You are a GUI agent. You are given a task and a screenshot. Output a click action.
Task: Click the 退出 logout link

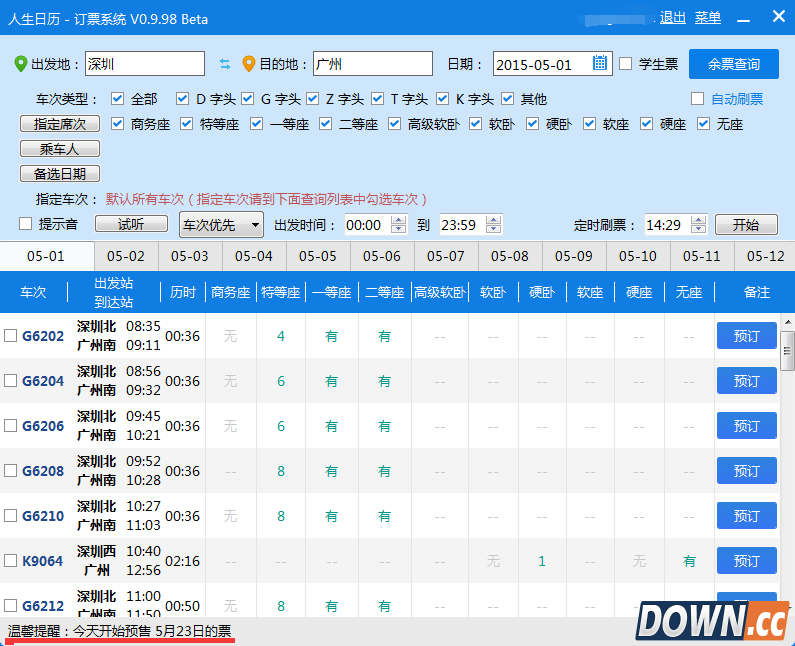coord(673,18)
